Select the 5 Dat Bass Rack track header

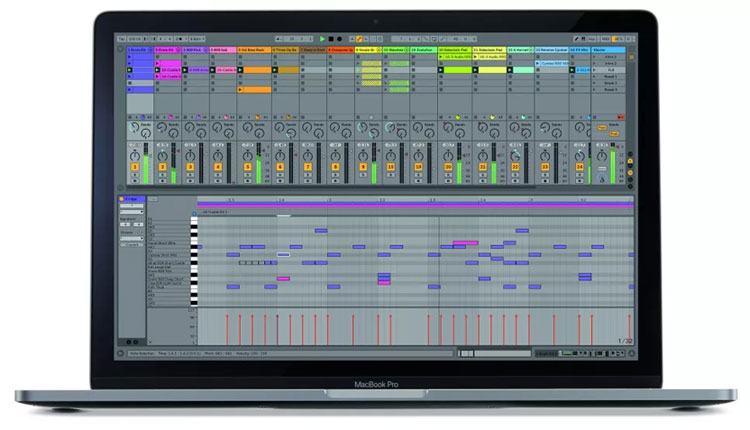(x=254, y=50)
